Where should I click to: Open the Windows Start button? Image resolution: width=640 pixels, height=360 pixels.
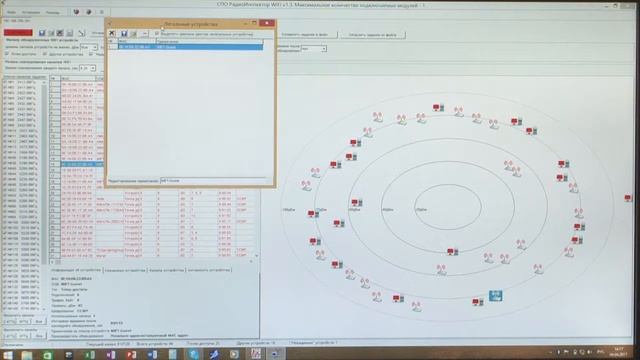(8, 355)
